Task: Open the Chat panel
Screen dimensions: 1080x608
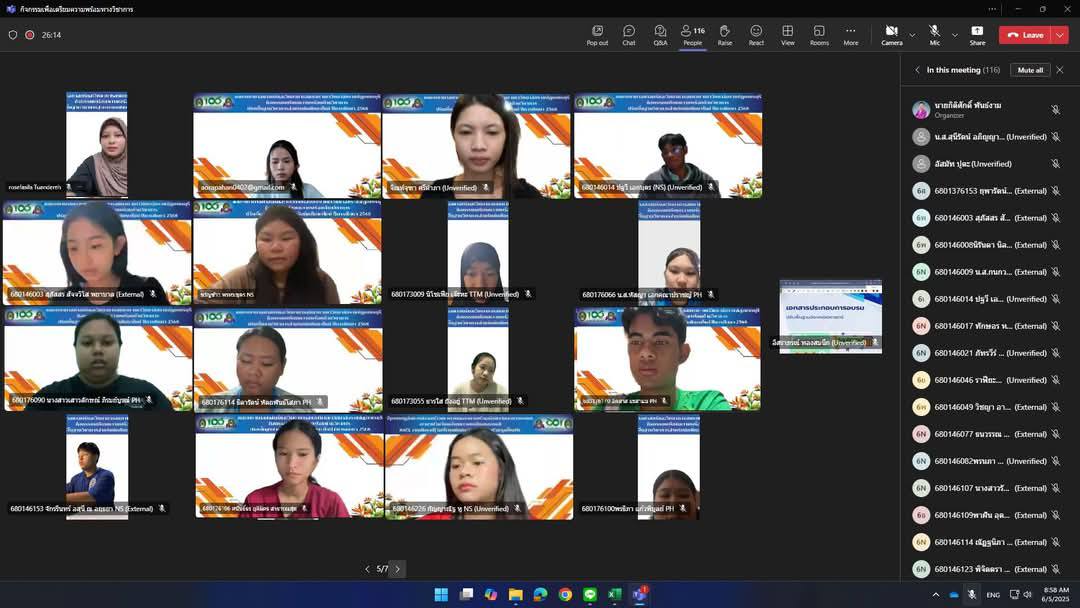Action: tap(628, 35)
